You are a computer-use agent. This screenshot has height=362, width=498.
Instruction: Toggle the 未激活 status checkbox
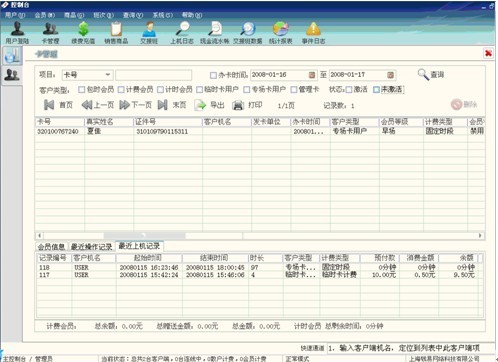[x=376, y=89]
